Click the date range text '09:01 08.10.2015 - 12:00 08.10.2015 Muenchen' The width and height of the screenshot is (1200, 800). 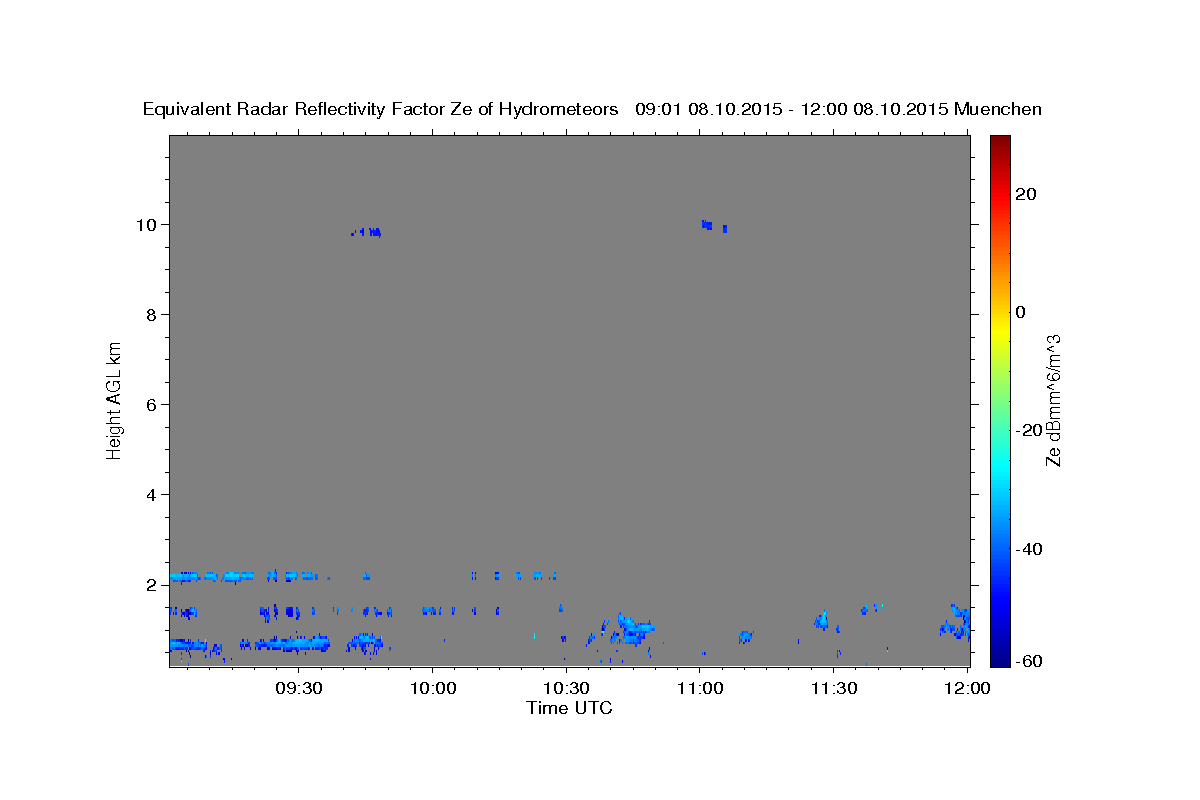click(x=838, y=110)
